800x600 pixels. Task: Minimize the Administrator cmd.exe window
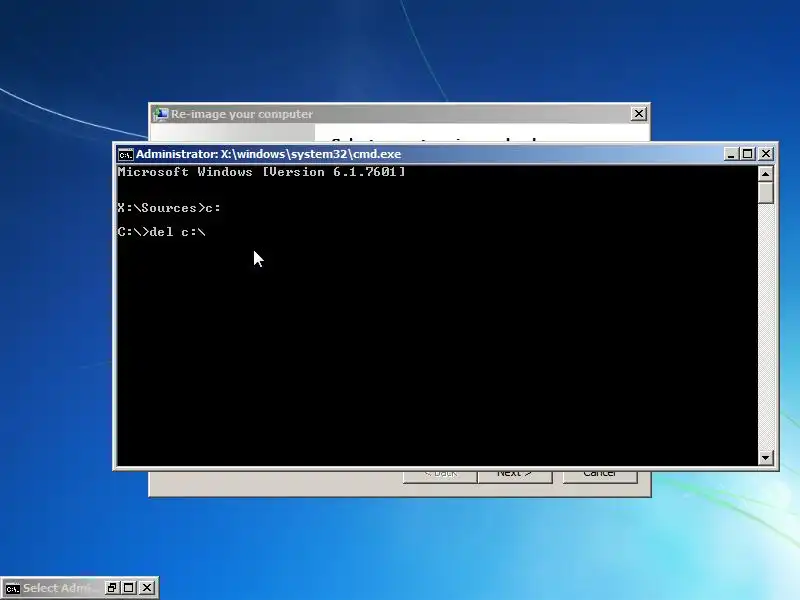(x=731, y=154)
